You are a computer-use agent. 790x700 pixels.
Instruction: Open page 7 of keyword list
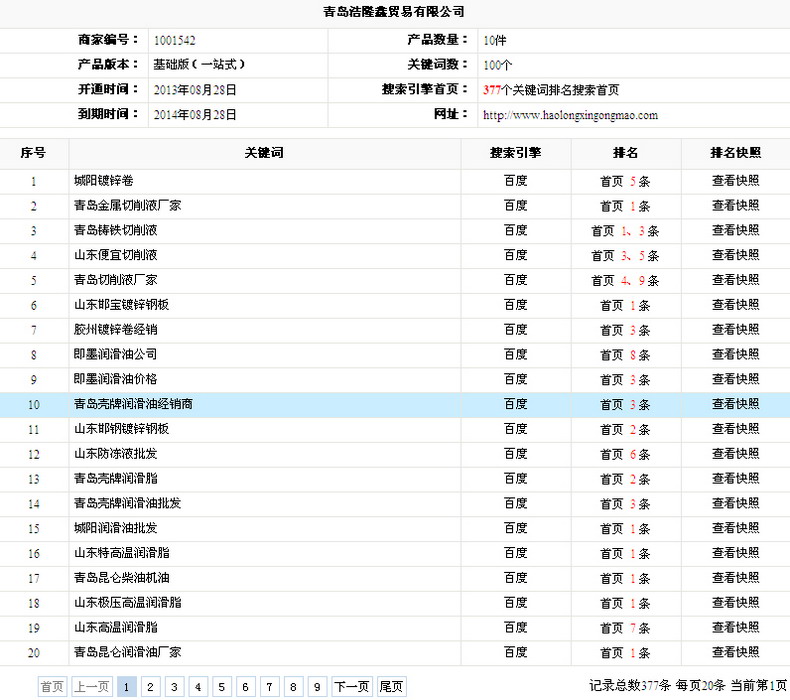270,687
